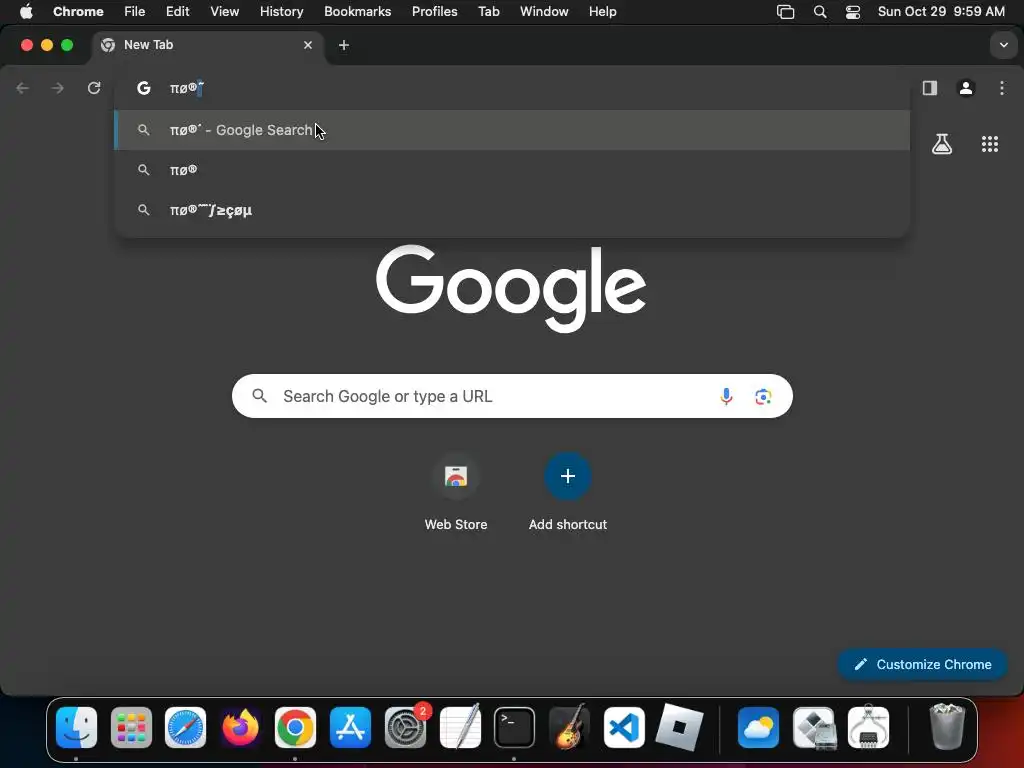Select the 'πø®˙ - Google Search' suggestion

point(512,130)
